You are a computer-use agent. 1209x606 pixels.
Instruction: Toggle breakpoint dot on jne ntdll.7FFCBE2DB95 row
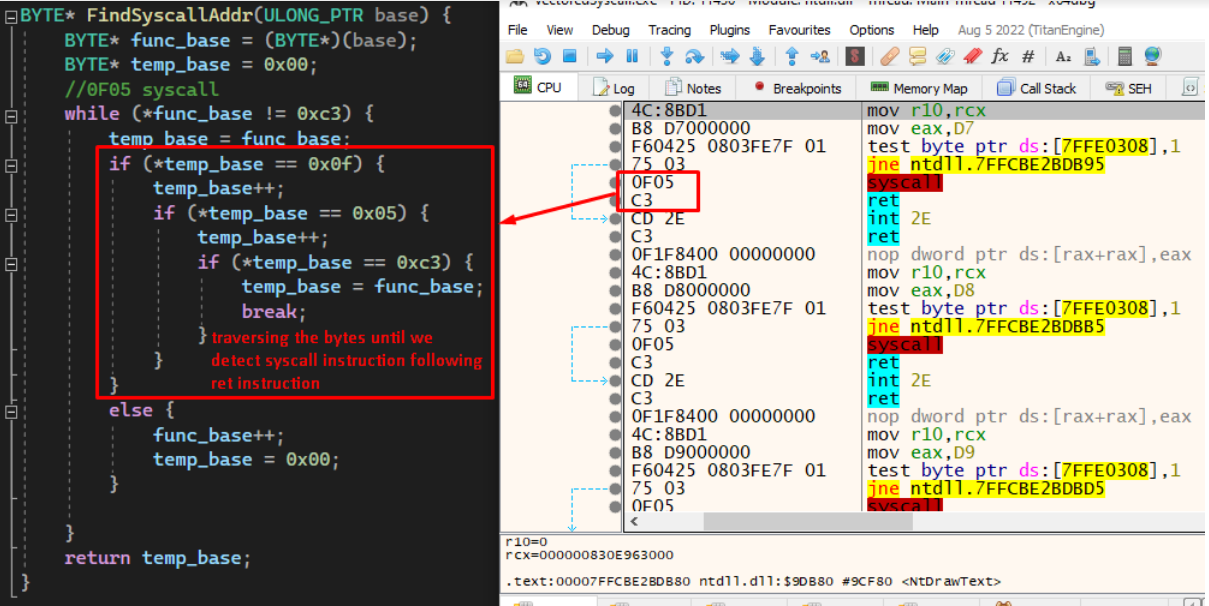(x=615, y=165)
